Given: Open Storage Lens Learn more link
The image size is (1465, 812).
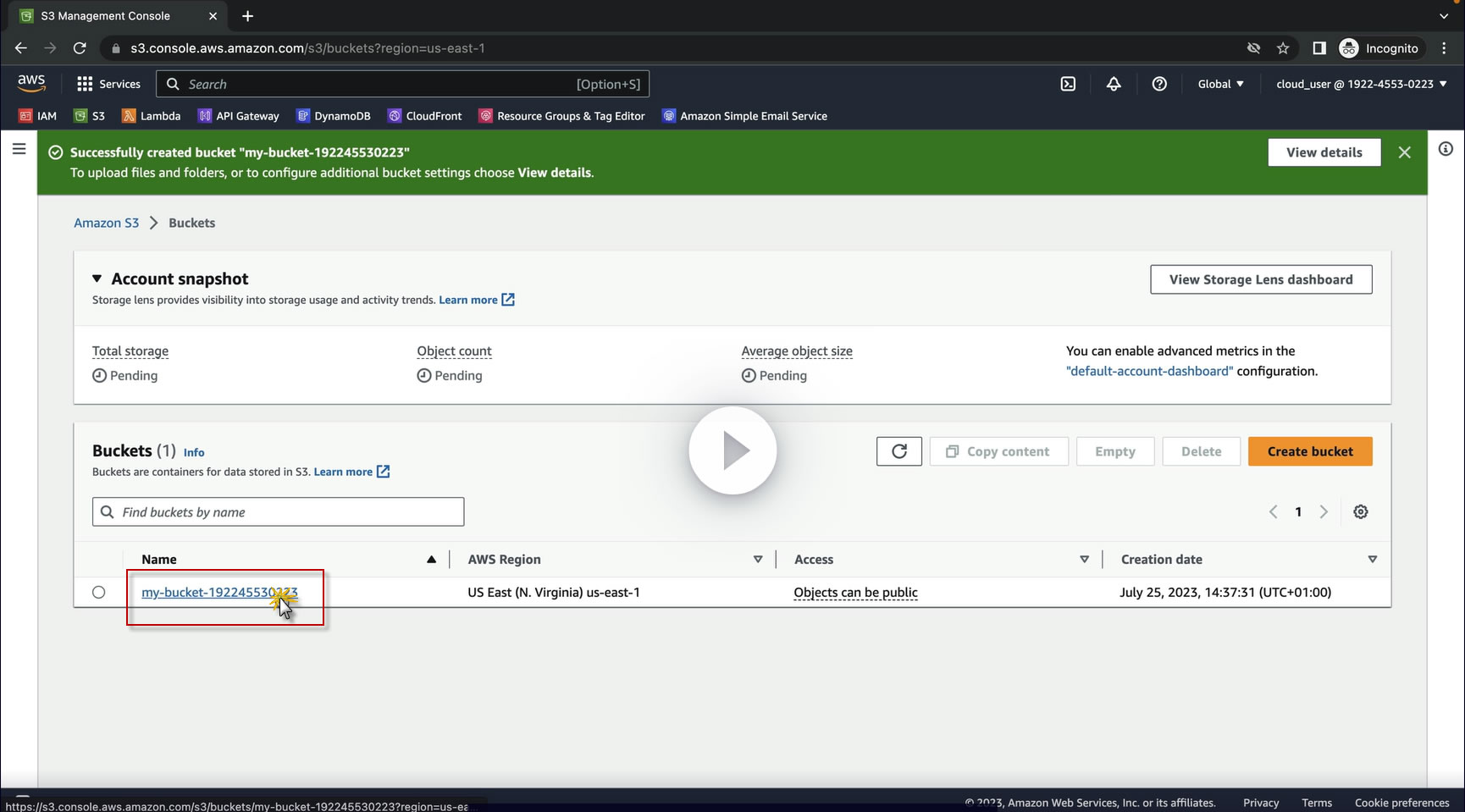Looking at the screenshot, I should pos(477,300).
